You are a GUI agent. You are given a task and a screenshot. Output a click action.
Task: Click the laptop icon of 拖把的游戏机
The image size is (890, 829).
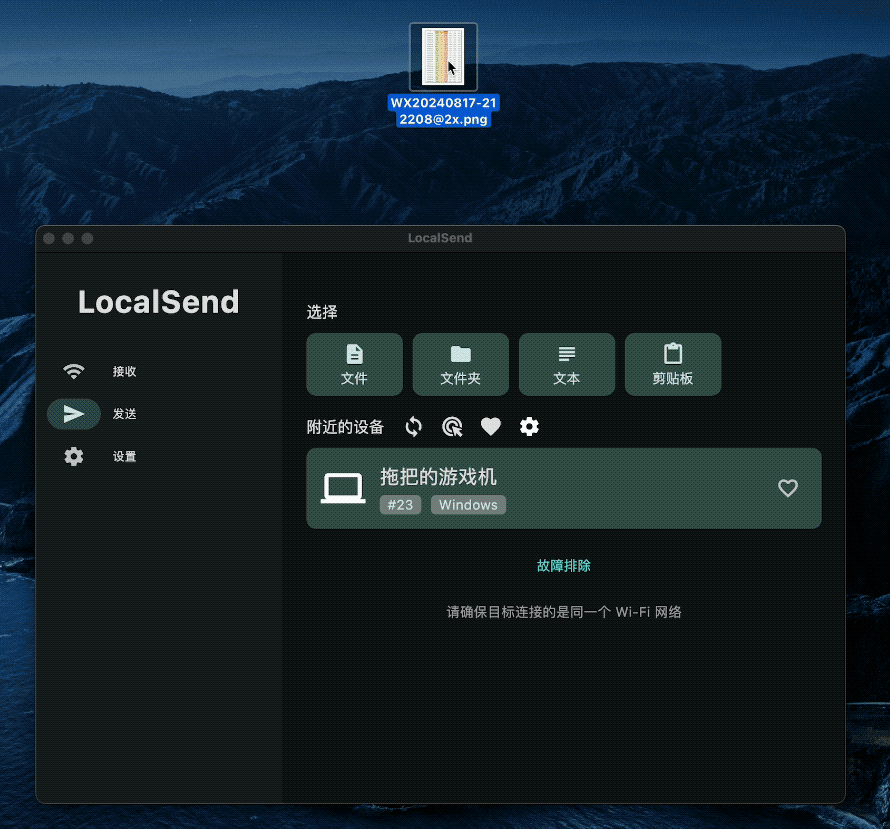pyautogui.click(x=343, y=488)
